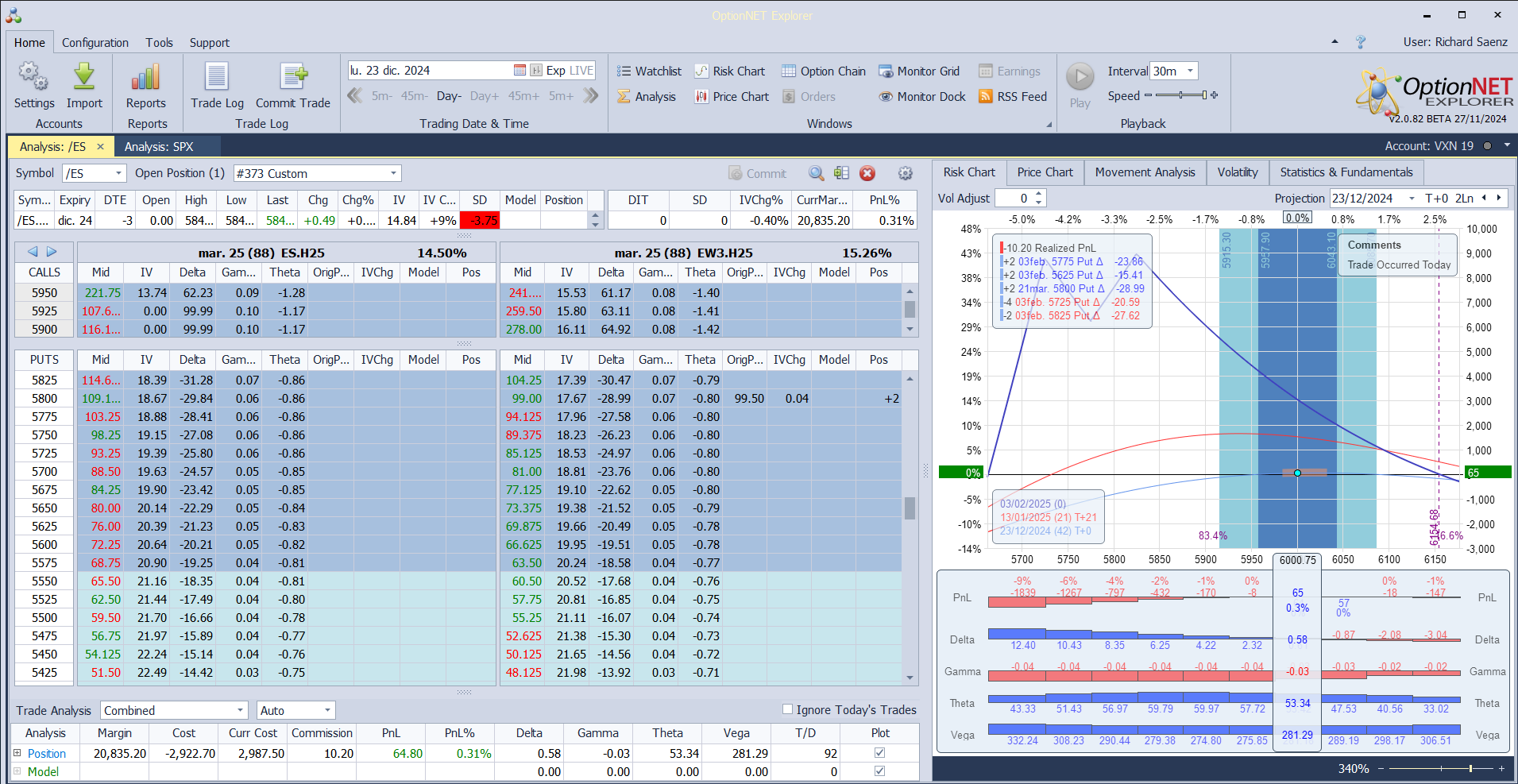Screen dimensions: 1518x784
Task: Click the red delete position icon
Action: click(x=867, y=173)
